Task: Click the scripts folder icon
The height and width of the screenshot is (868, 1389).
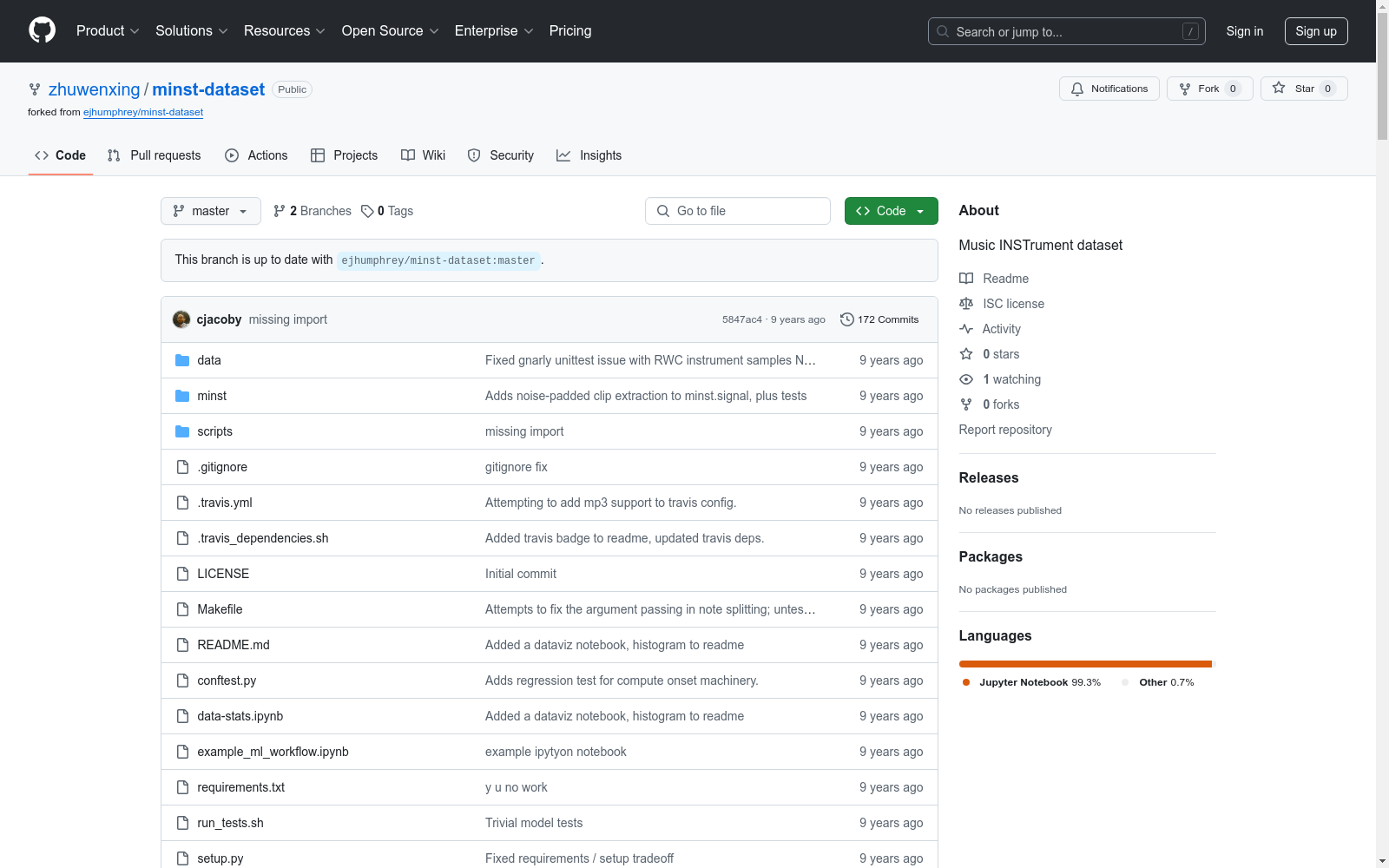Action: point(182,431)
